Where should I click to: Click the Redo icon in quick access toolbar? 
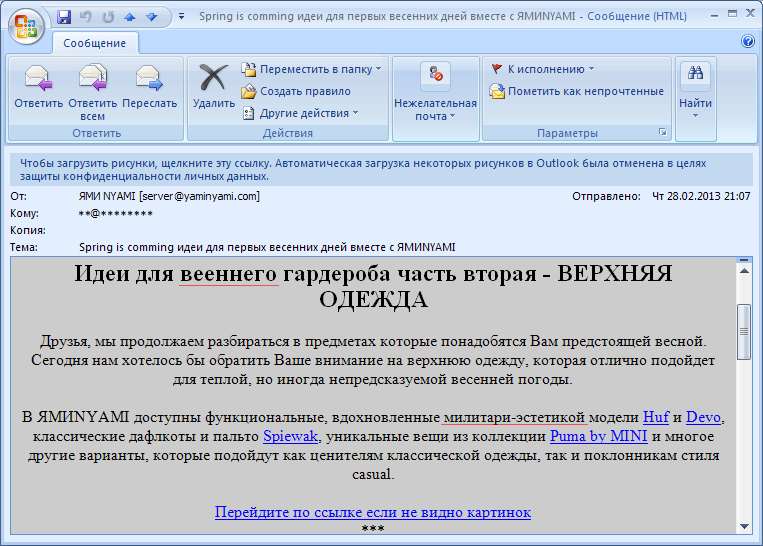108,17
